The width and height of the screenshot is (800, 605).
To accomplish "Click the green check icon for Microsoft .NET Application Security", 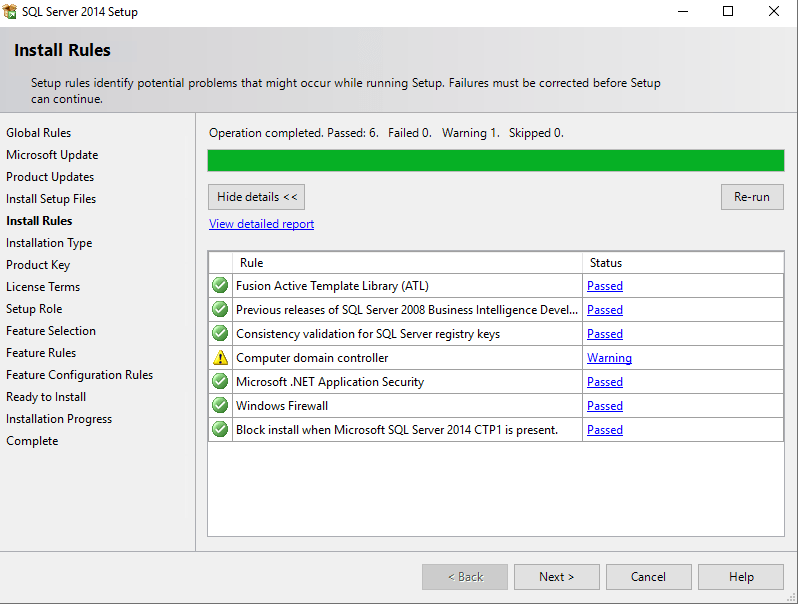I will (x=220, y=382).
